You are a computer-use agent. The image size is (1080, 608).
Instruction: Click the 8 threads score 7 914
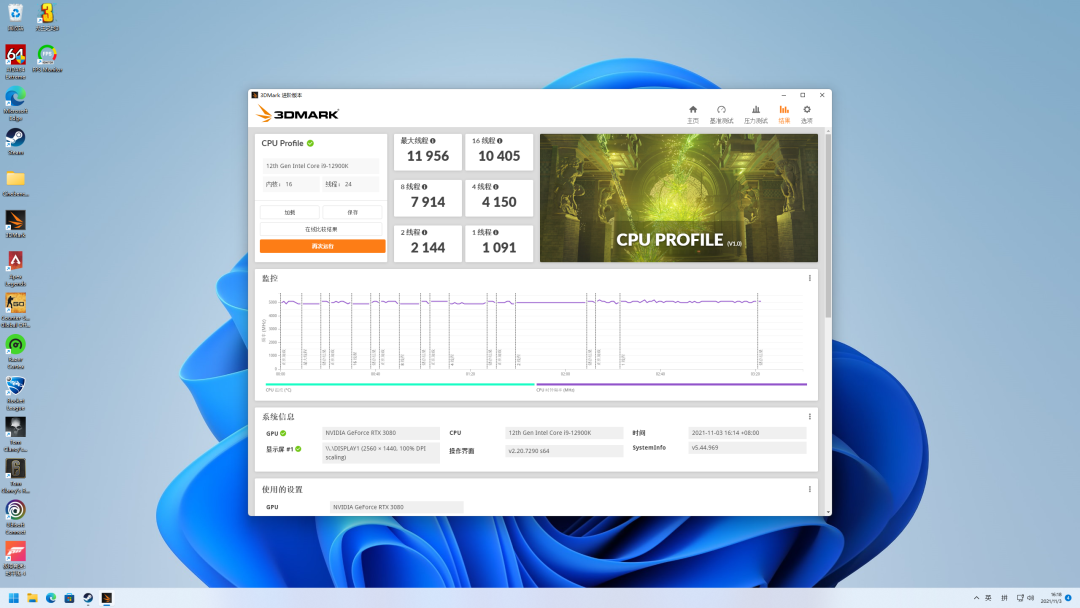pyautogui.click(x=428, y=202)
